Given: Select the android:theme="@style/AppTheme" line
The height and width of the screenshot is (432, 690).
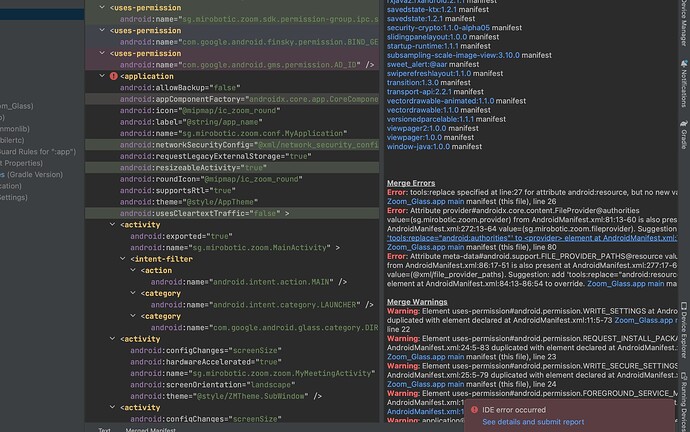Looking at the screenshot, I should point(189,202).
